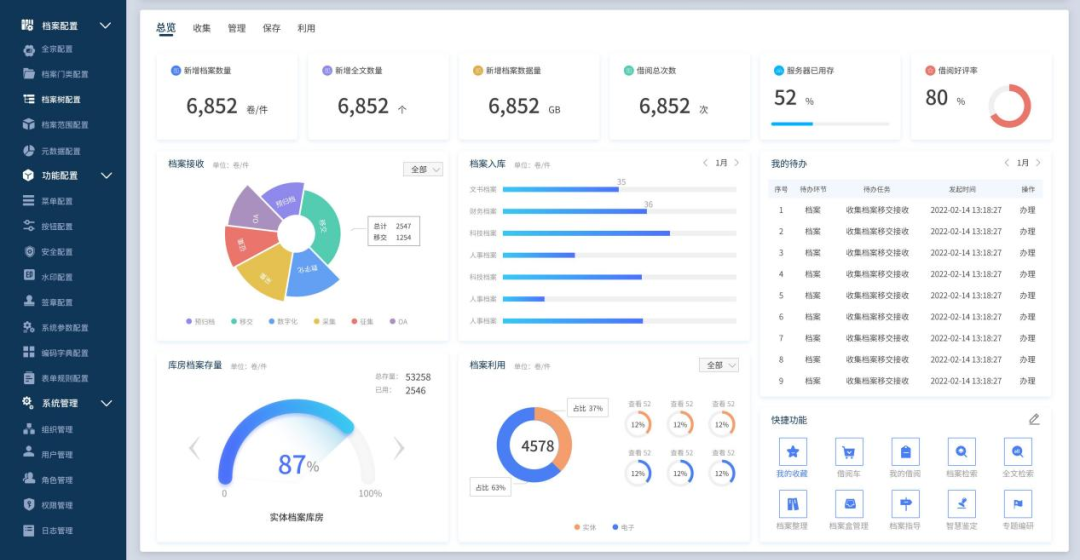
Task: Select the 用户管理 sidebar menu item
Action: click(56, 454)
